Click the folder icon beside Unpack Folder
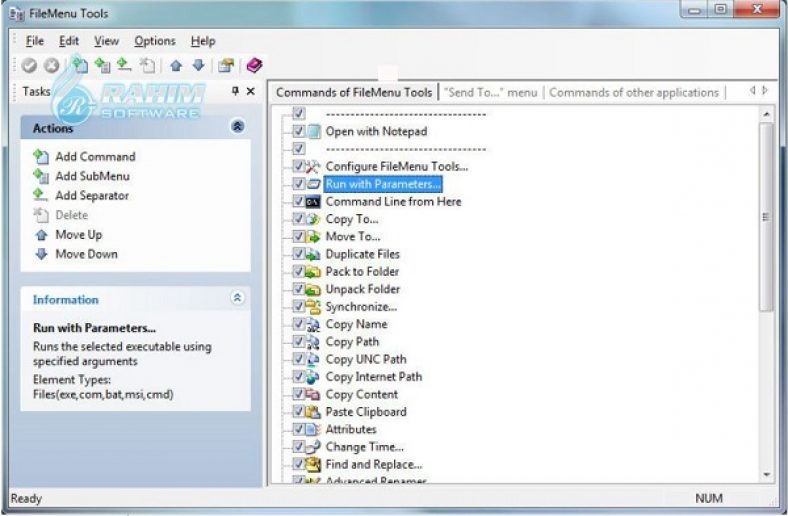This screenshot has height=516, width=788. click(314, 289)
